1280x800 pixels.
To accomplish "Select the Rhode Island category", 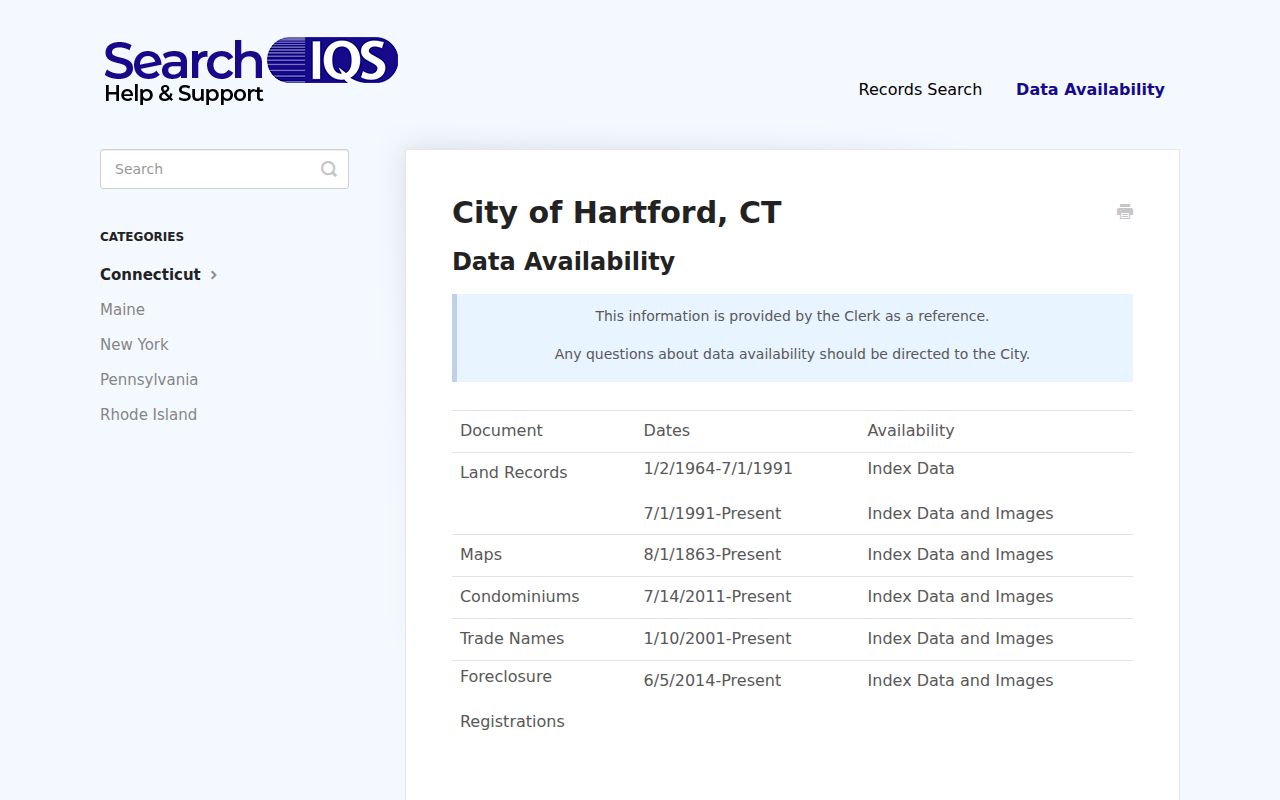I will 148,414.
